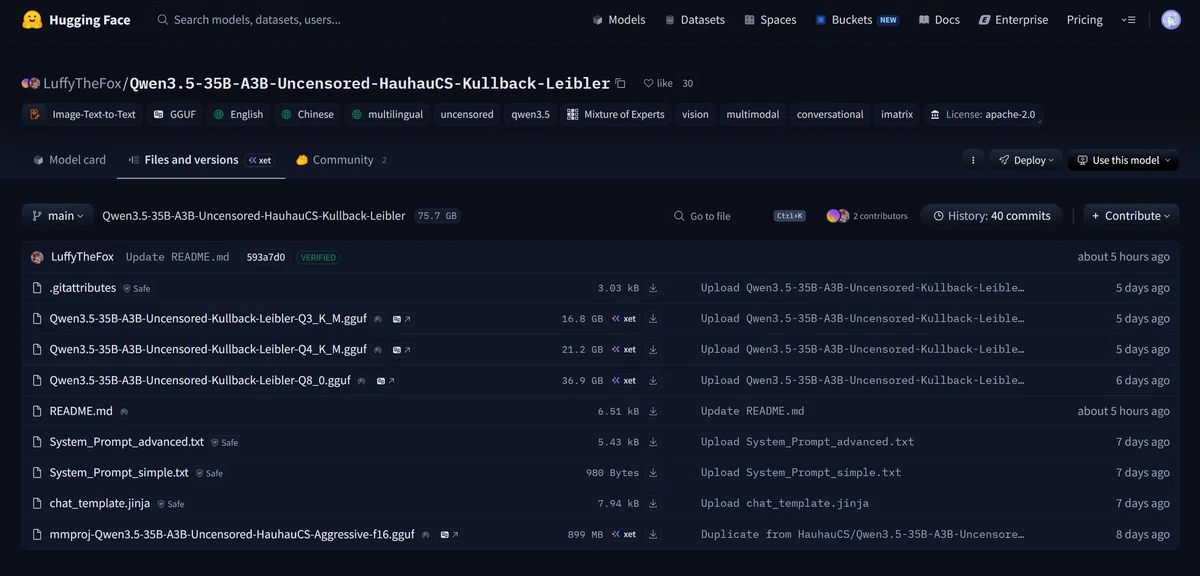Click the imatrix tag
Viewport: 1200px width, 576px height.
coord(897,114)
